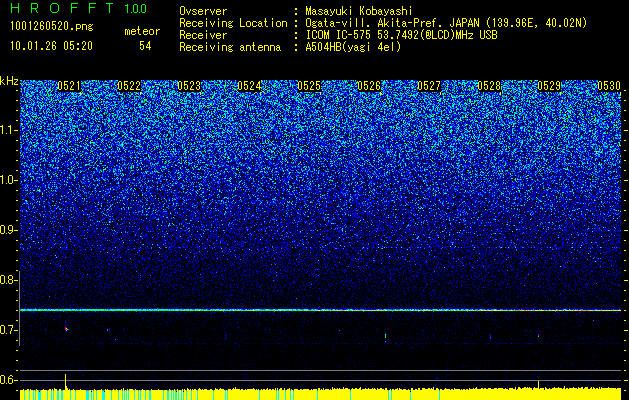Click the 0522 time marker

[x=129, y=86]
